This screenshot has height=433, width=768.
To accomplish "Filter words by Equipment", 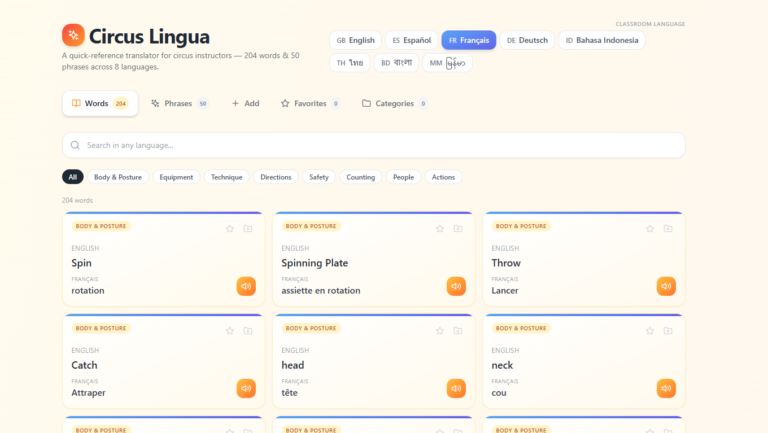I will click(176, 177).
